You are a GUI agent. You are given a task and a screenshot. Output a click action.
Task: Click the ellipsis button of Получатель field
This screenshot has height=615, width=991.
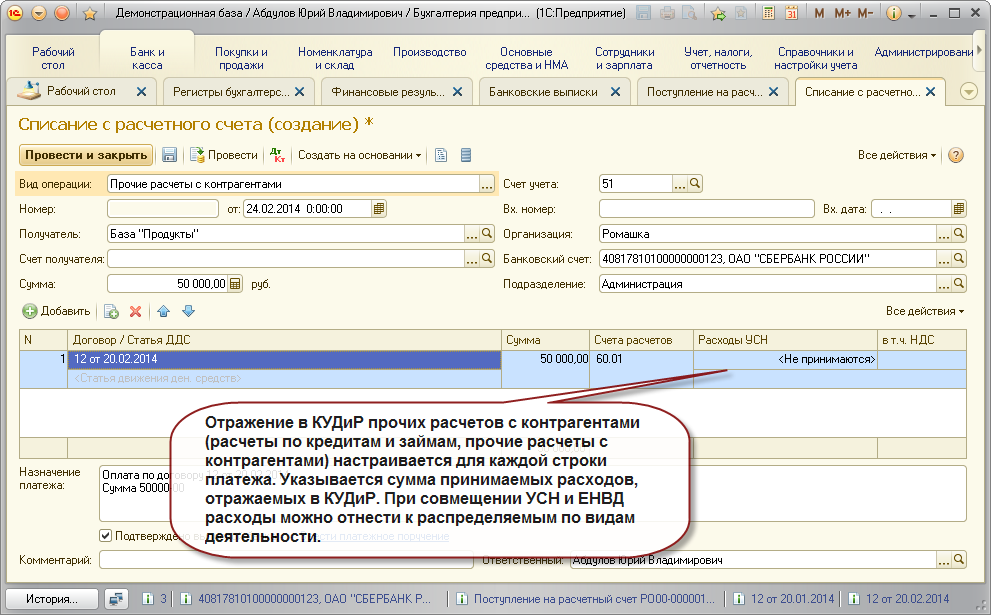pyautogui.click(x=472, y=234)
